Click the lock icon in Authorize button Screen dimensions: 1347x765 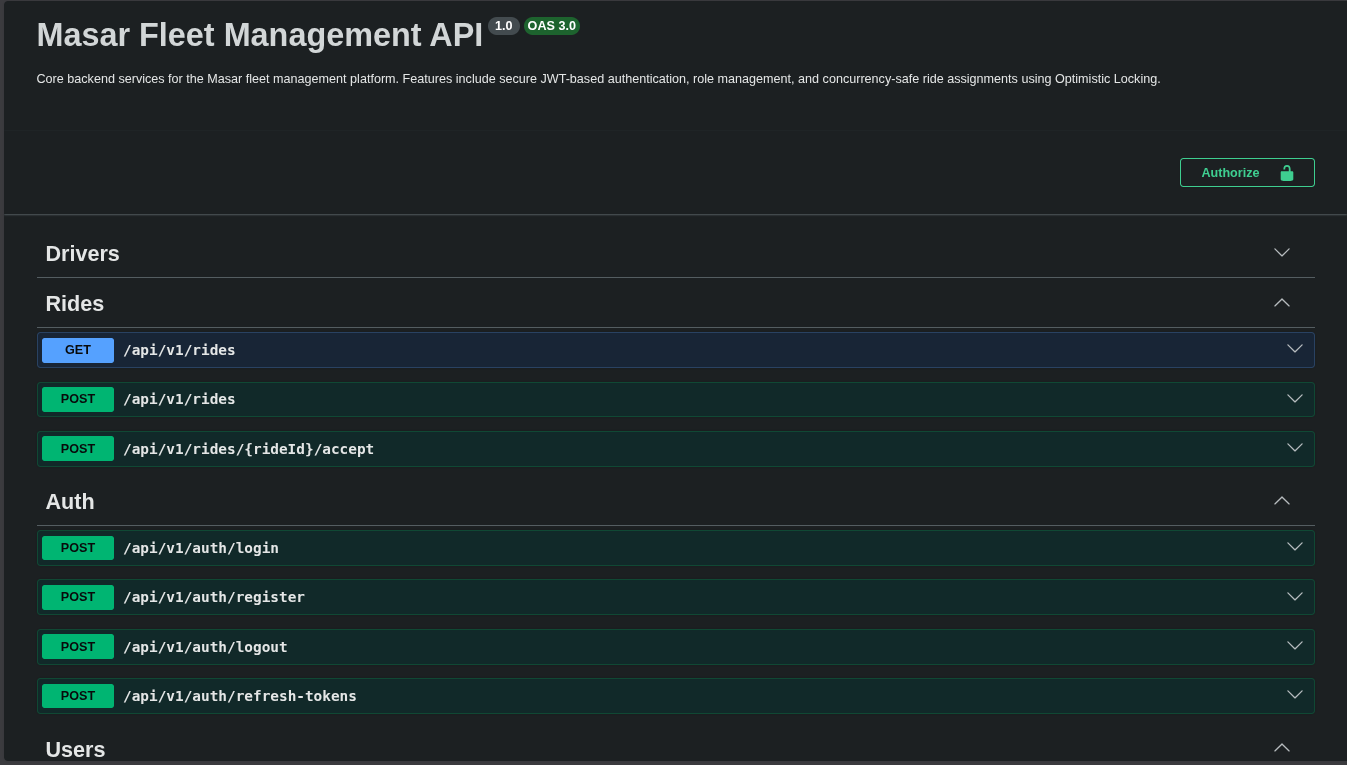pos(1287,173)
